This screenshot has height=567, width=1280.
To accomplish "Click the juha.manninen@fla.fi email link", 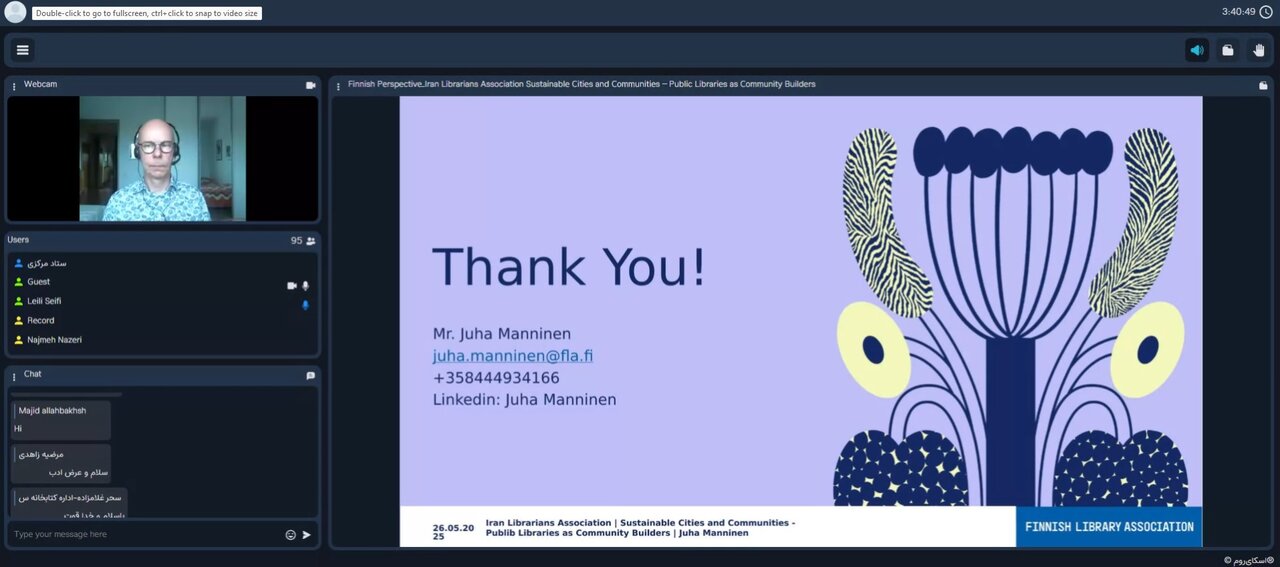I will pos(513,356).
